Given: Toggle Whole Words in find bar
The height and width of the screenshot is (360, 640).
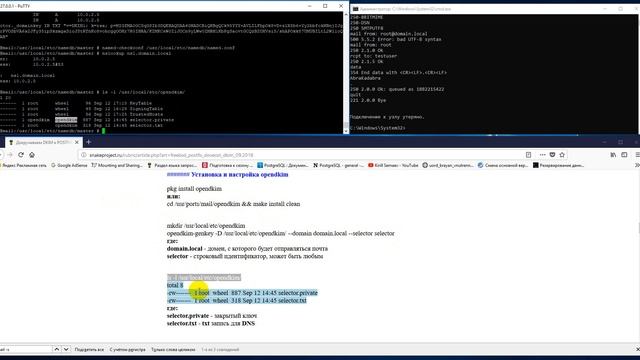Looking at the screenshot, I should coord(173,350).
